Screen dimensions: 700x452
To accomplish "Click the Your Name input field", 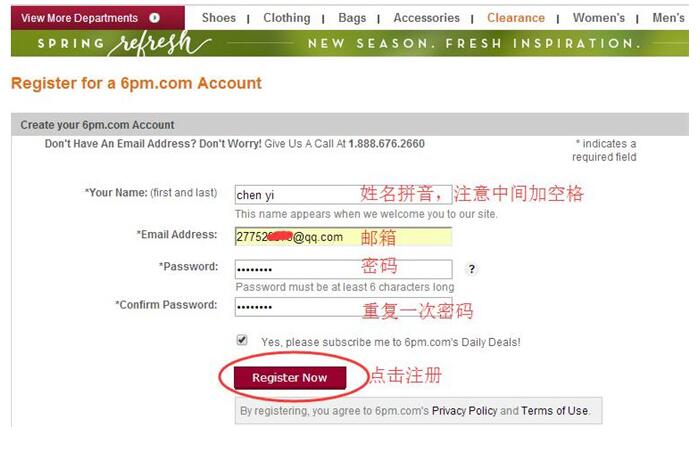I will 343,195.
